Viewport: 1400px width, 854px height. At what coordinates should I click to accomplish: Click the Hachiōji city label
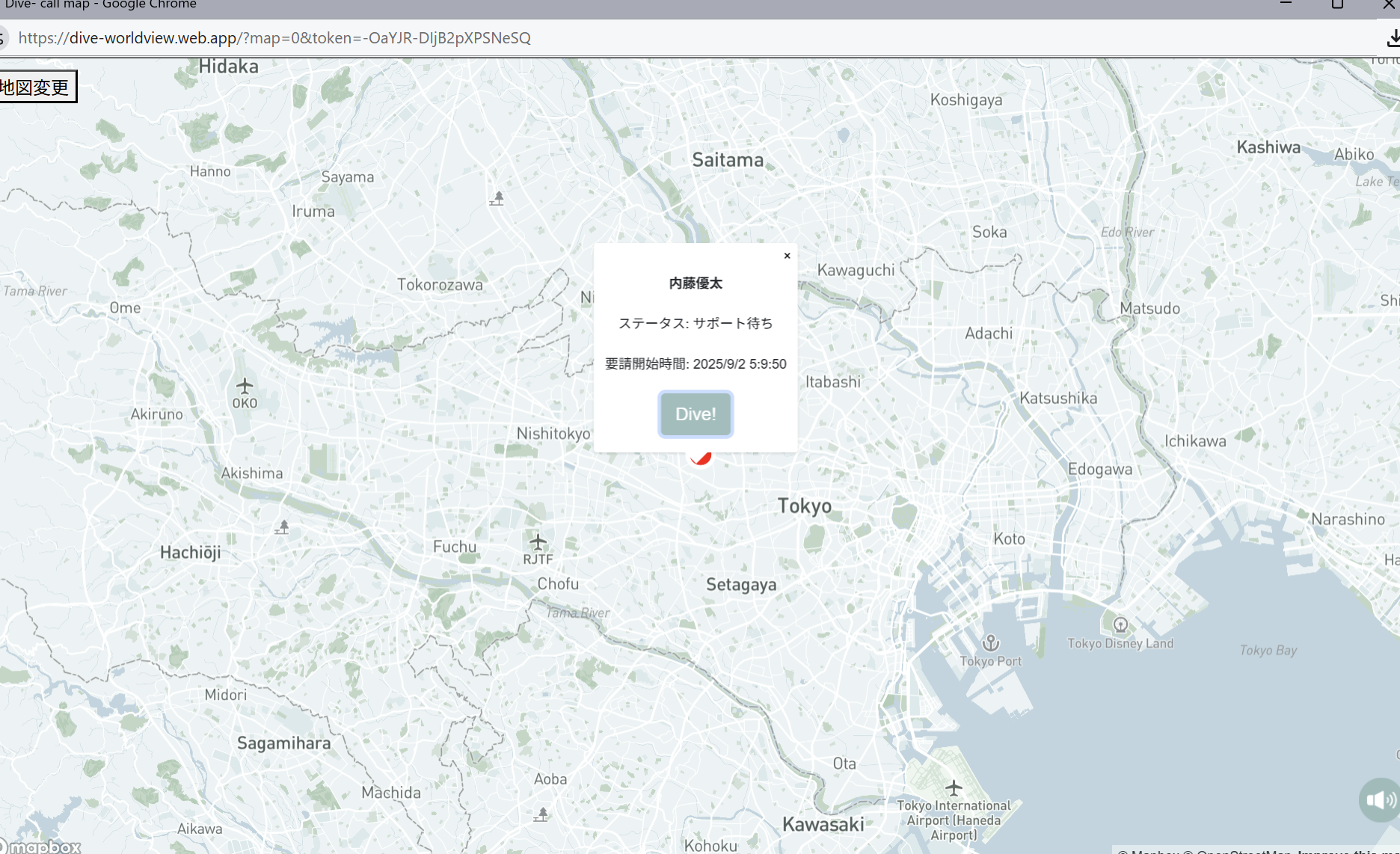tap(190, 553)
